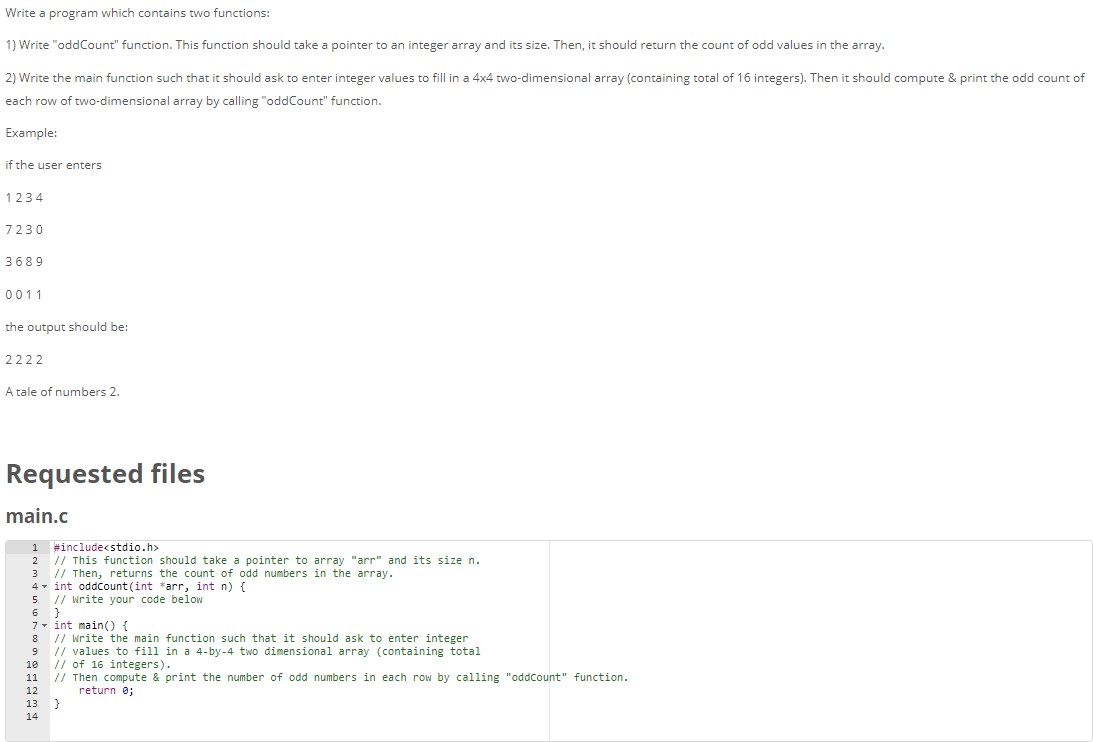Click the closing brace on line 13
Image resolution: width=1093 pixels, height=742 pixels.
[56, 703]
